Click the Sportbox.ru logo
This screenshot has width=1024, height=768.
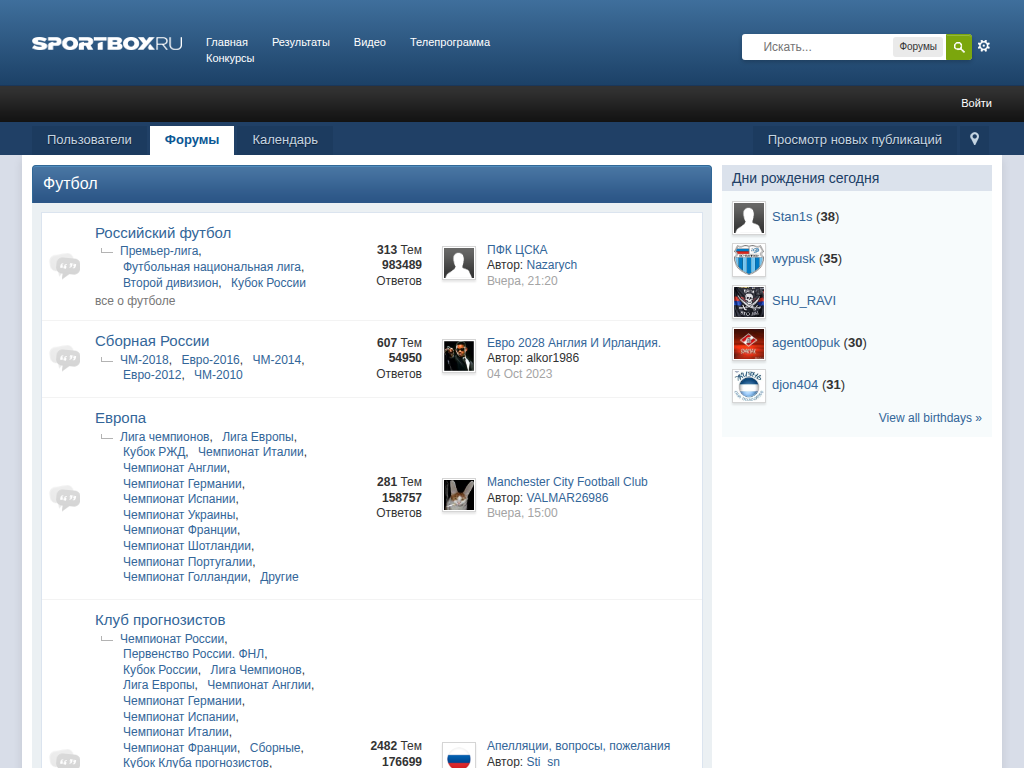(107, 43)
